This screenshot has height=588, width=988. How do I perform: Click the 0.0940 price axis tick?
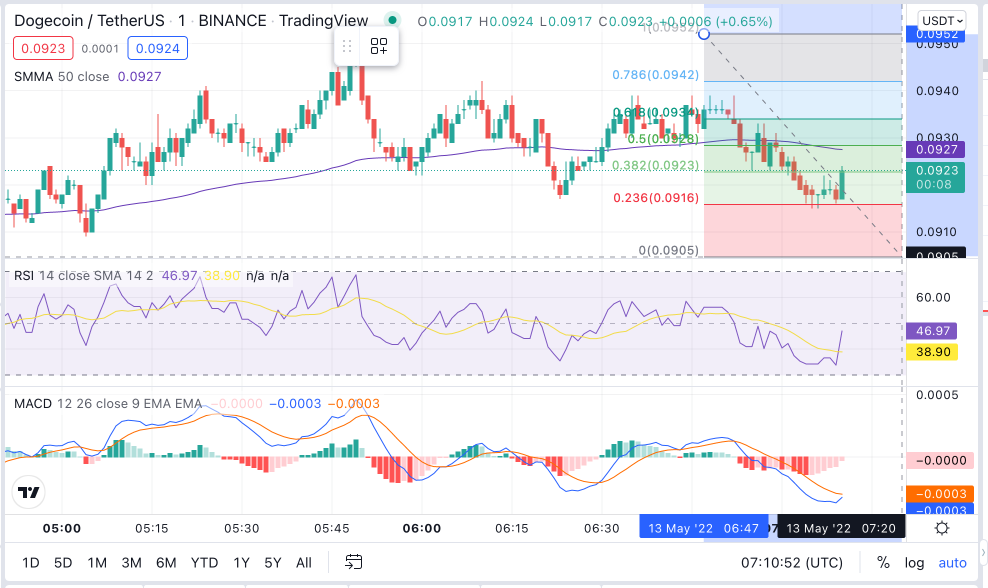[937, 91]
